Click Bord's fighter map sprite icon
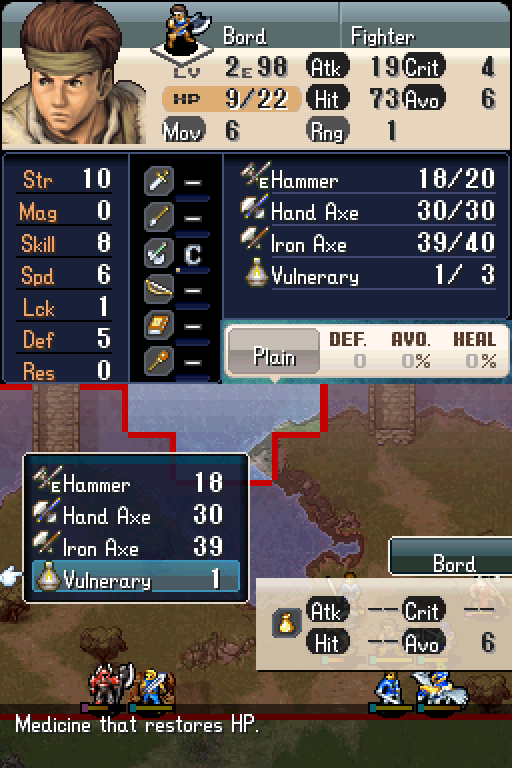 184,29
